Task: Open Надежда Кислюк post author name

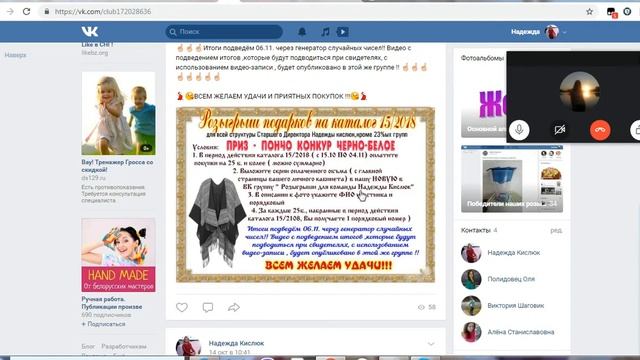Action: coord(236,343)
